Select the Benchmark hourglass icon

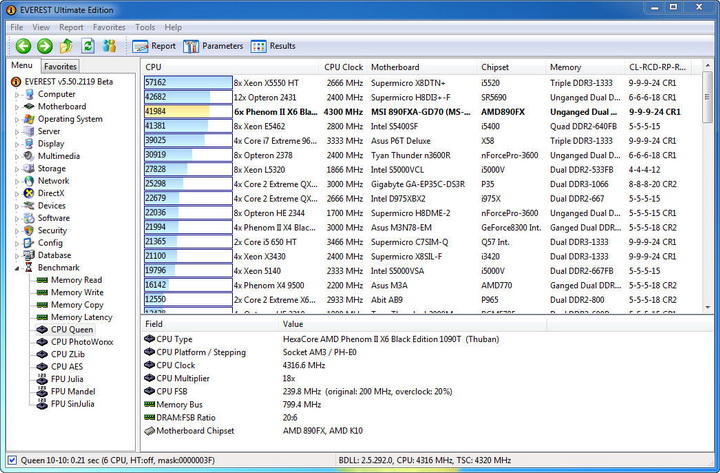[29, 267]
